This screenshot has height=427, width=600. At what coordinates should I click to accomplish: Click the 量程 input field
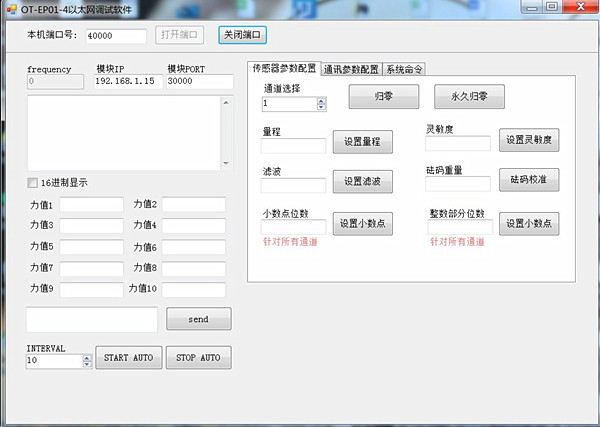click(x=293, y=146)
